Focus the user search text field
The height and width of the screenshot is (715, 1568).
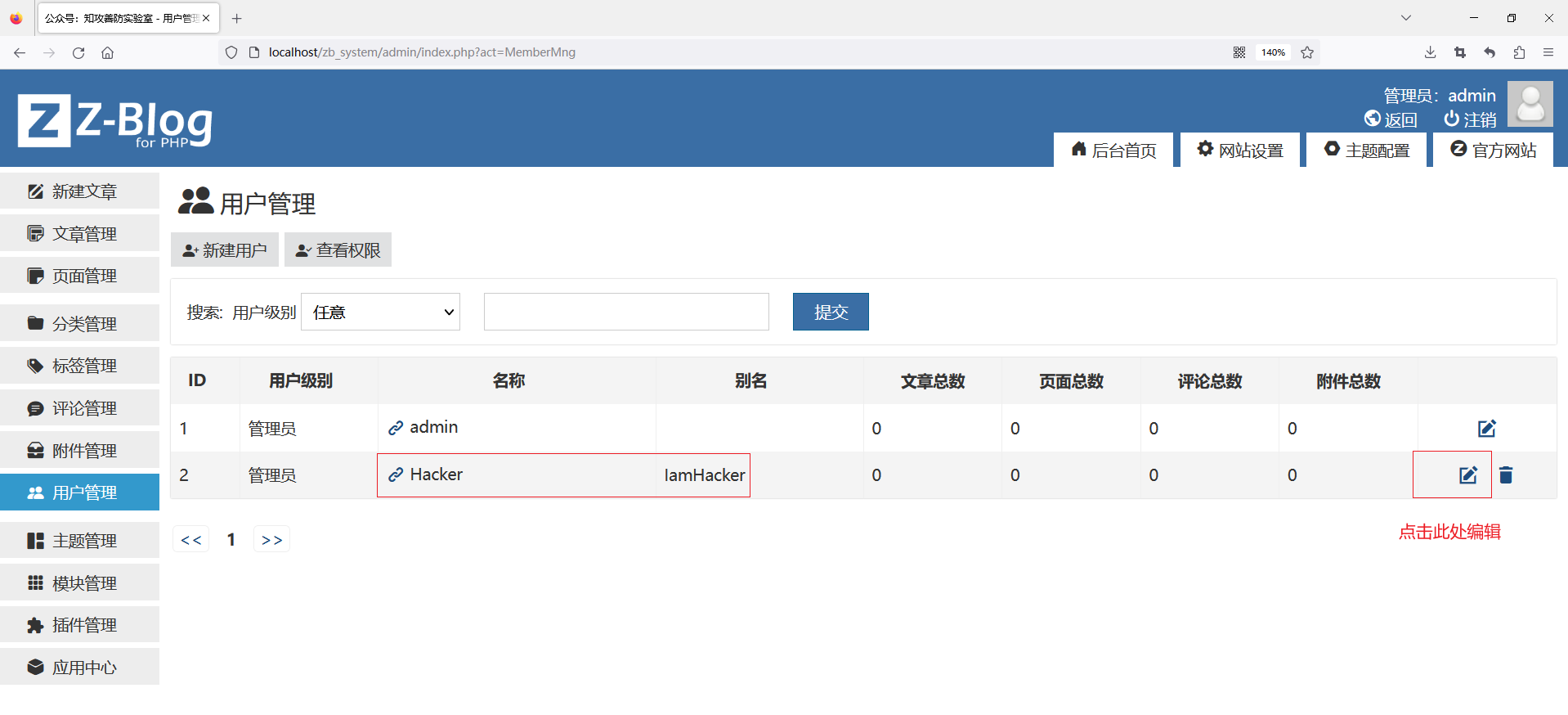626,312
